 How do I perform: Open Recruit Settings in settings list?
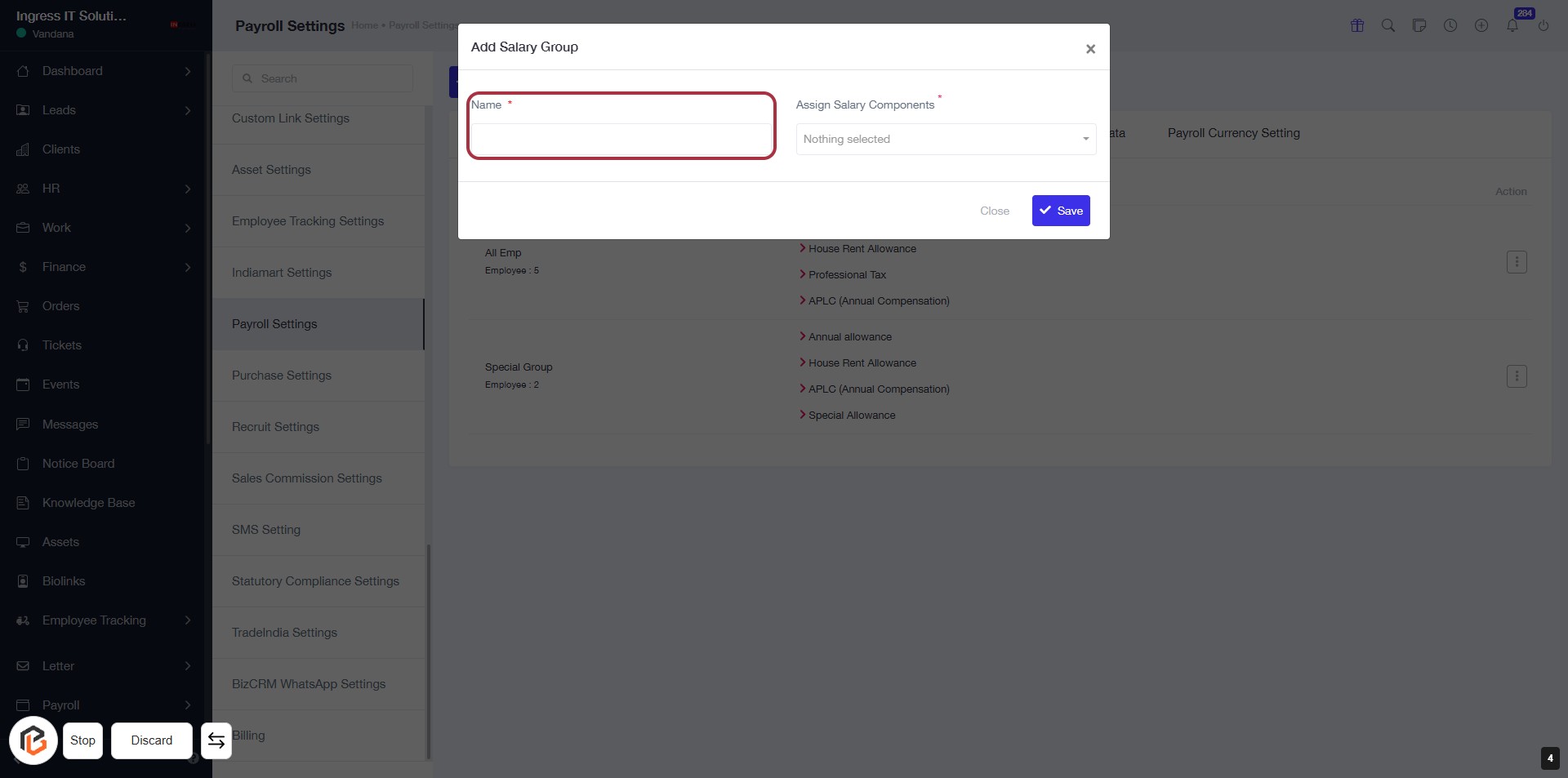[x=275, y=427]
